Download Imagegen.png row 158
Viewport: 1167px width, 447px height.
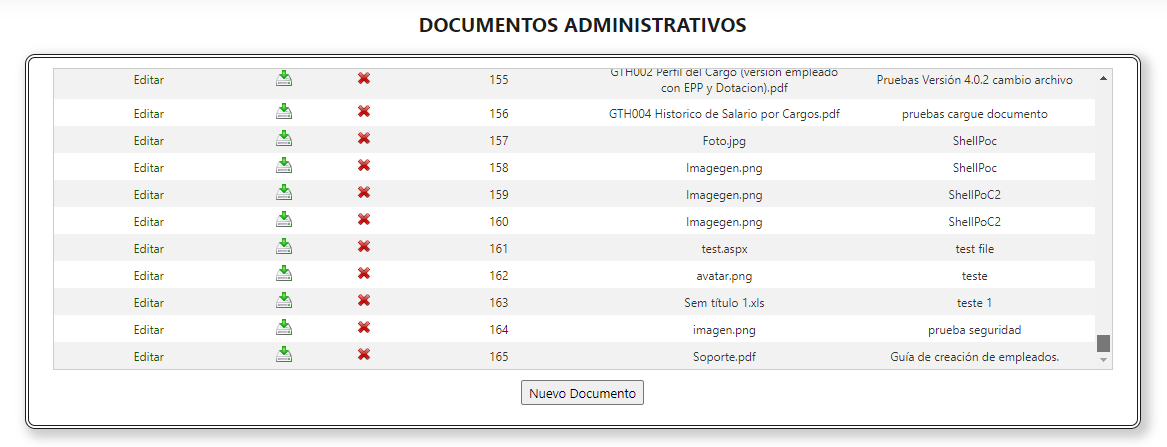click(x=284, y=165)
